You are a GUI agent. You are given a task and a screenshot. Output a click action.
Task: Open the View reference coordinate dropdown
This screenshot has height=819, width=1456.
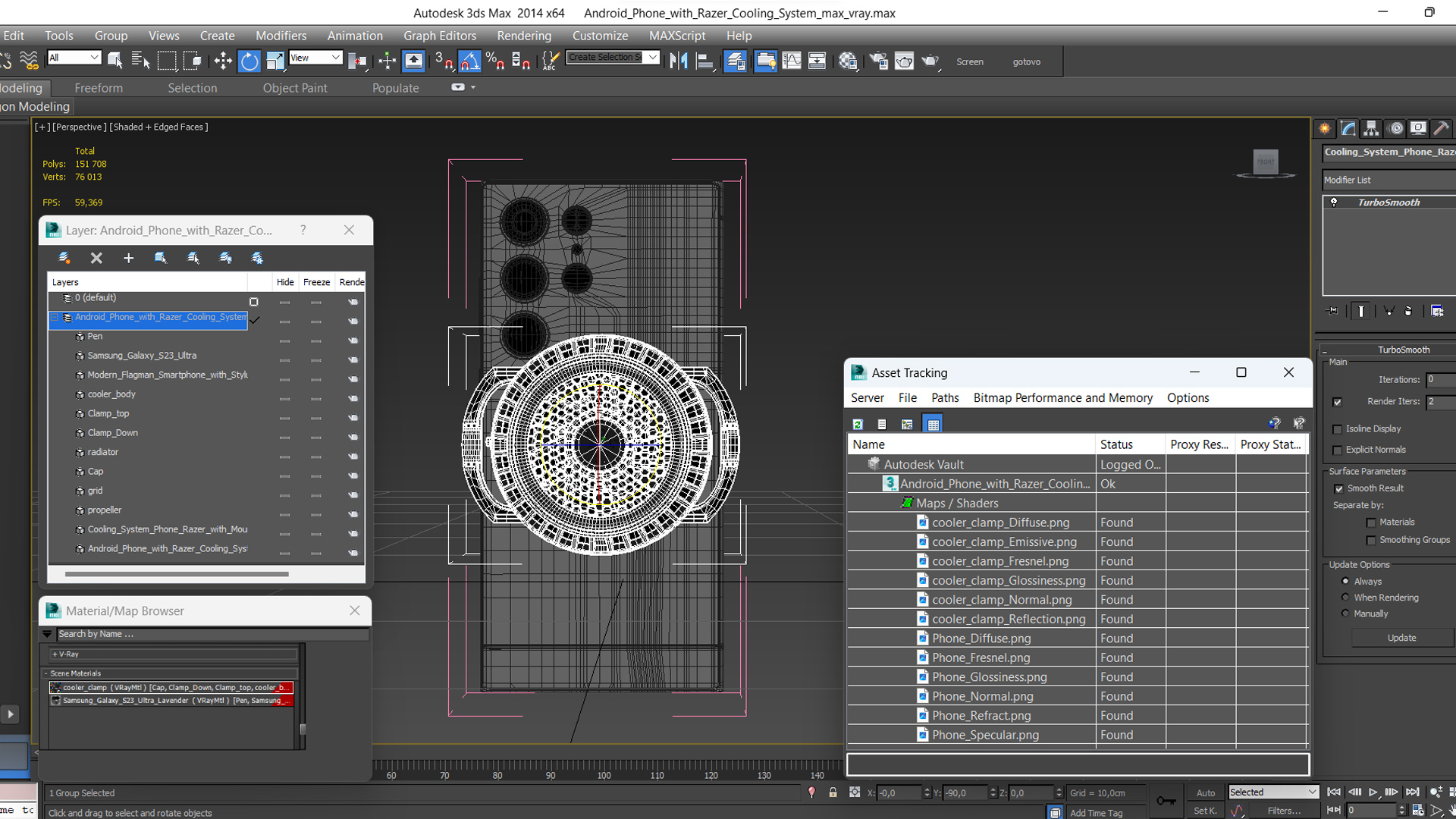pyautogui.click(x=315, y=58)
